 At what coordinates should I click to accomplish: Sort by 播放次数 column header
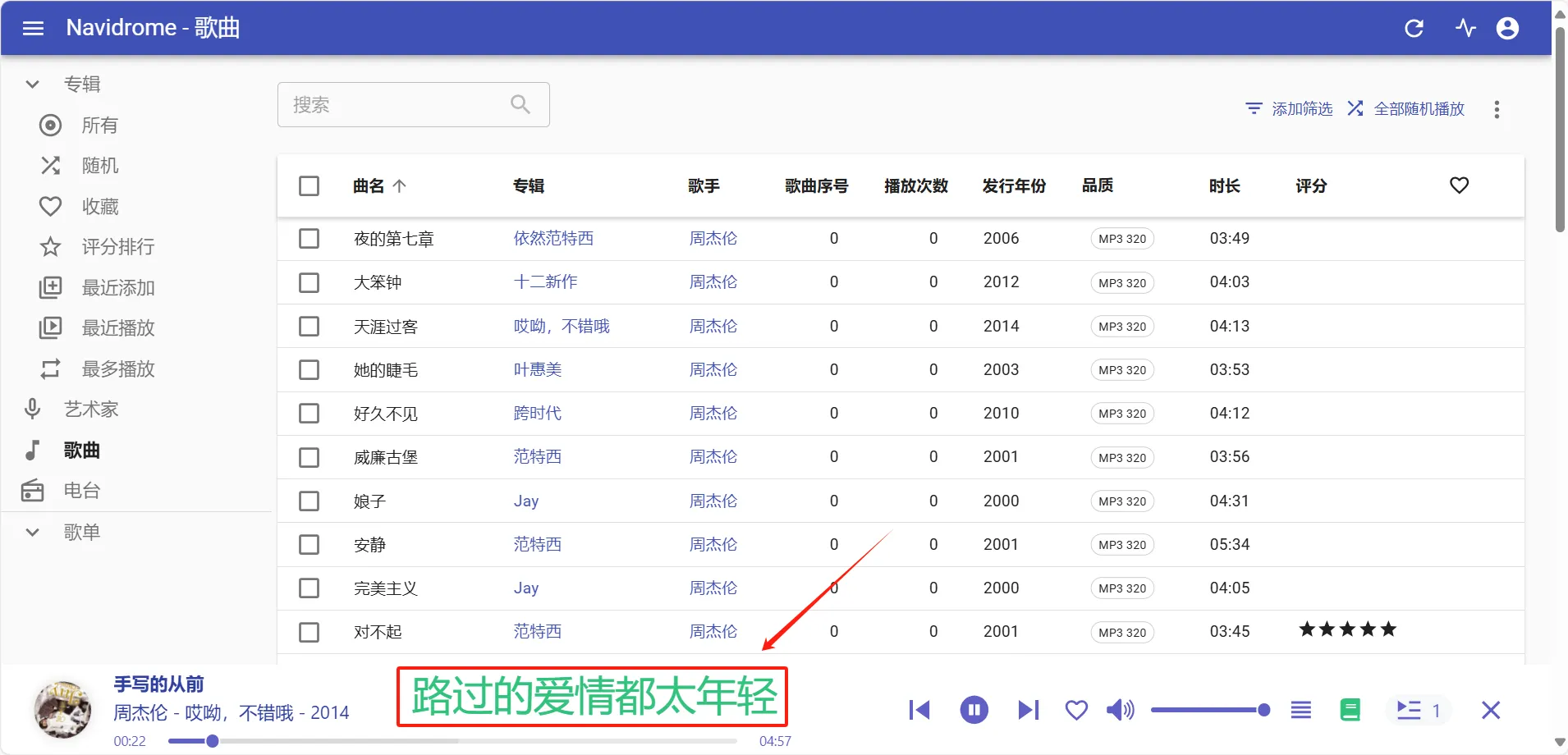(x=916, y=186)
